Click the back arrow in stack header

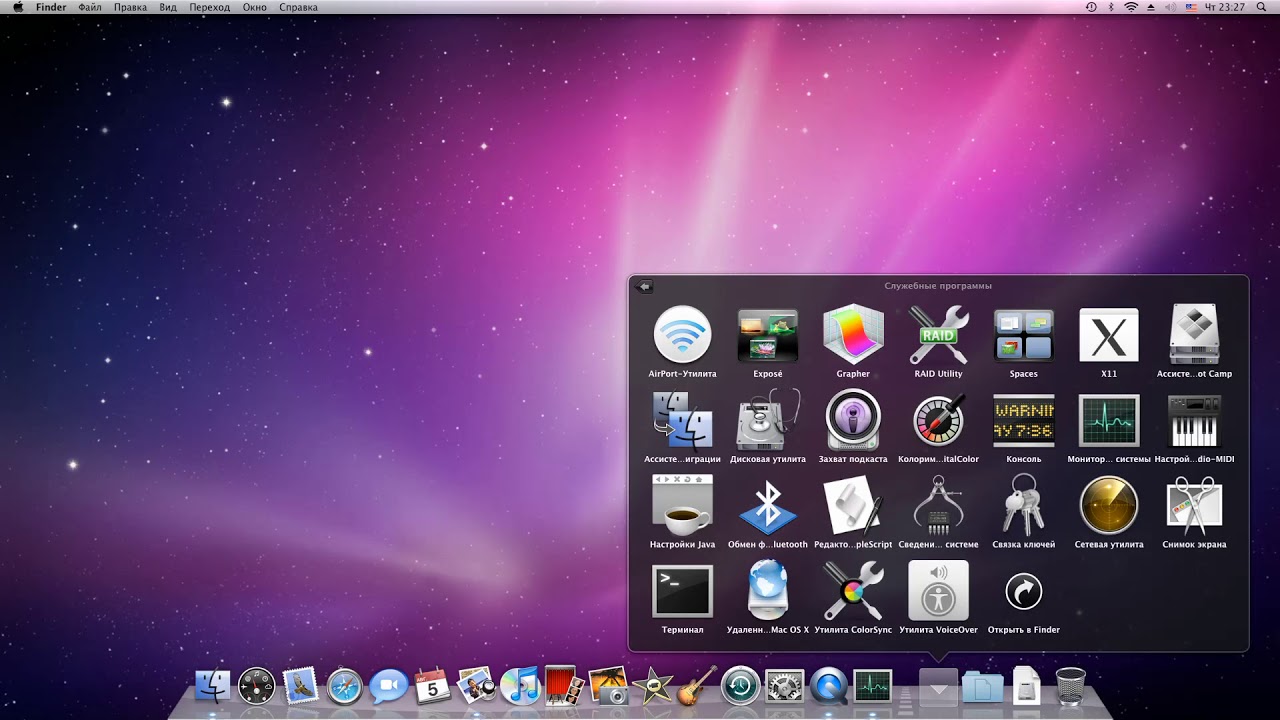coord(644,286)
